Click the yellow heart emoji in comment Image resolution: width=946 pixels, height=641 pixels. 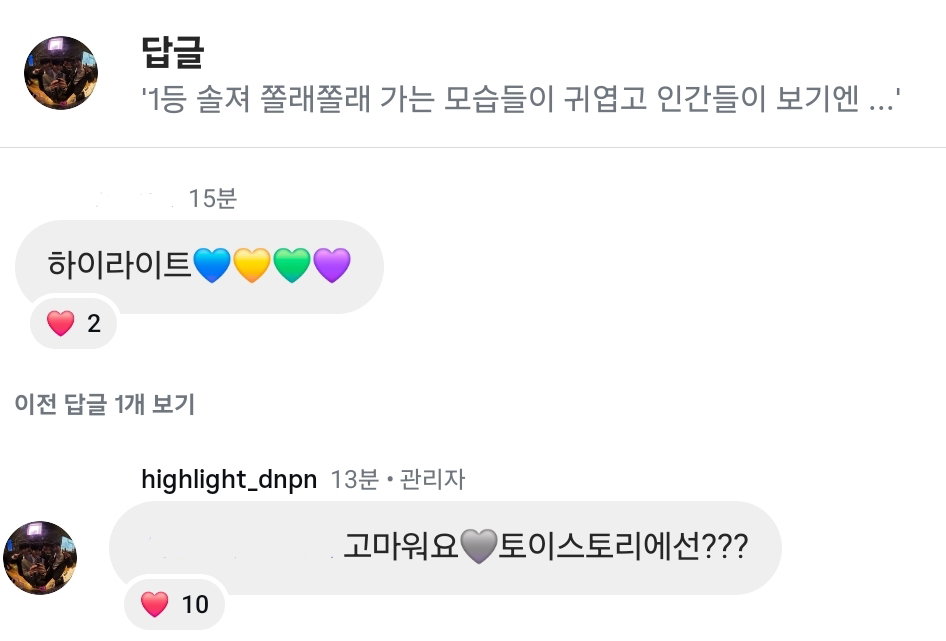(252, 265)
